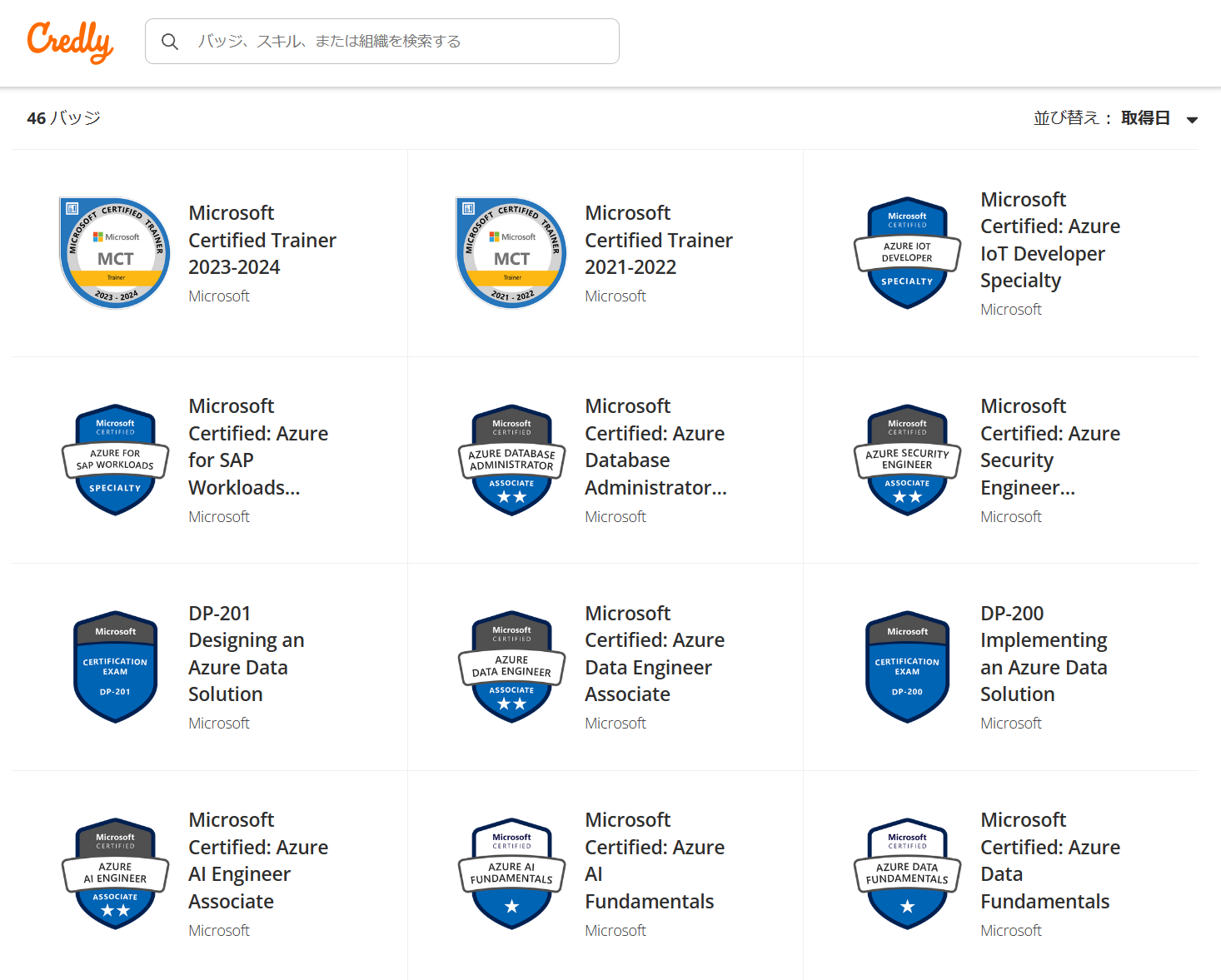Open Microsoft Certified Trainer 2021-2022 title link
The height and width of the screenshot is (980, 1221).
point(659,240)
